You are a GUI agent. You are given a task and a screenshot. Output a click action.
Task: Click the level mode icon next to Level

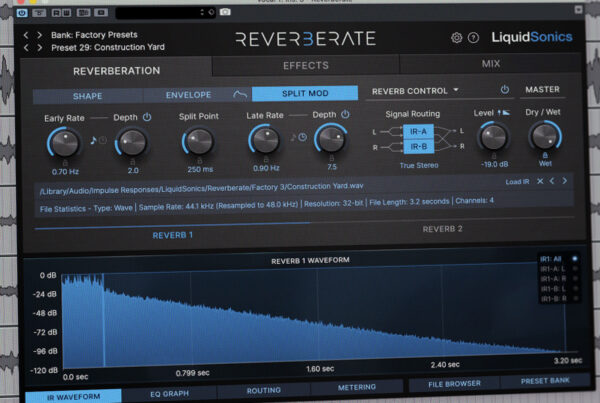(x=504, y=113)
